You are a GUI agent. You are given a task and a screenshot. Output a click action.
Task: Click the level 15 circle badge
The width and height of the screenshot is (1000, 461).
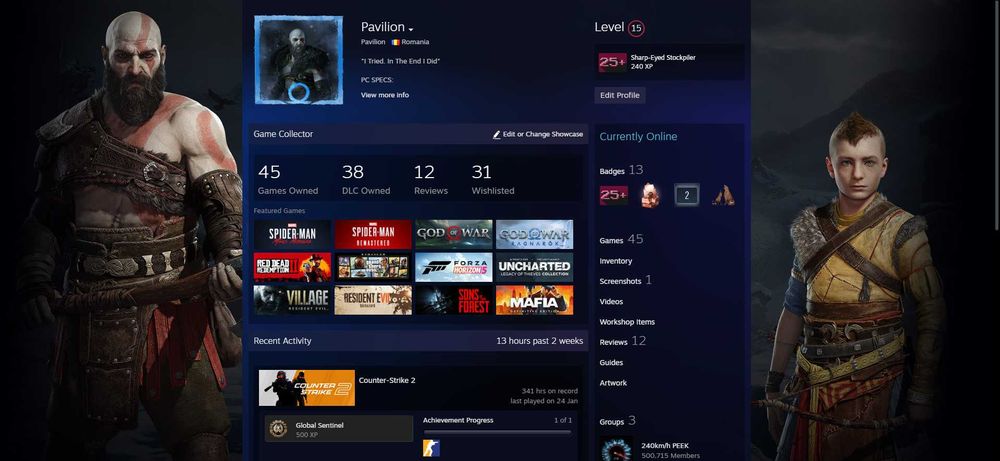tap(636, 28)
